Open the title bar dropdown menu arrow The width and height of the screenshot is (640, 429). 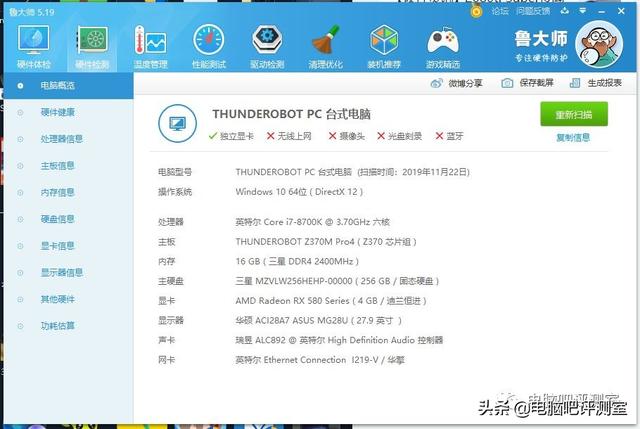[583, 11]
